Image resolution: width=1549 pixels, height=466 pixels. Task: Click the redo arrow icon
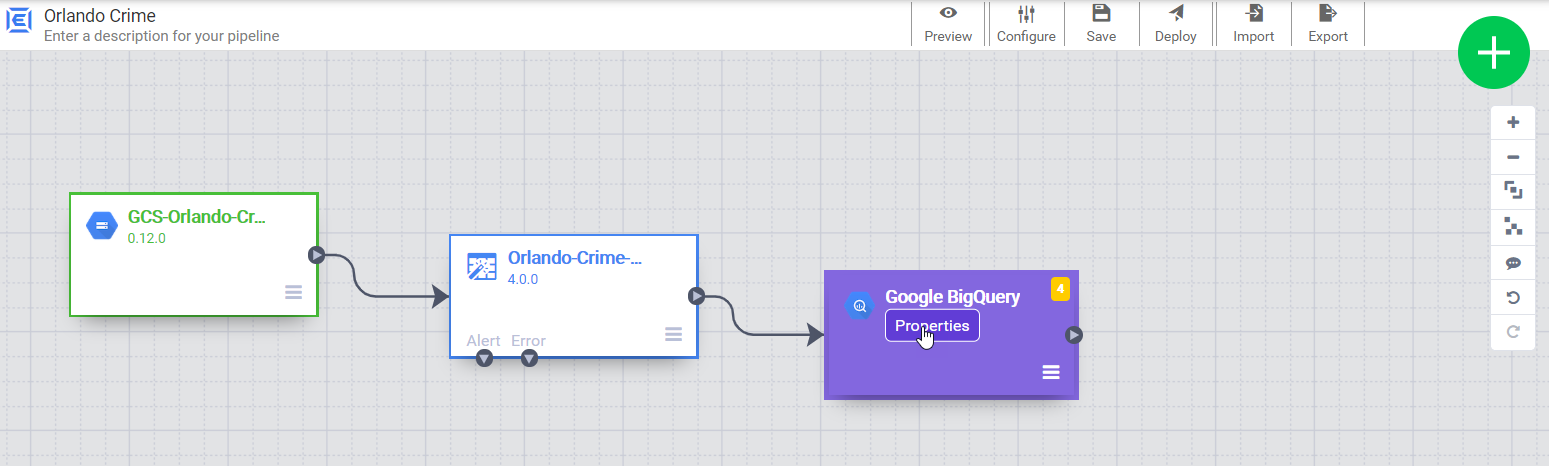[1513, 332]
